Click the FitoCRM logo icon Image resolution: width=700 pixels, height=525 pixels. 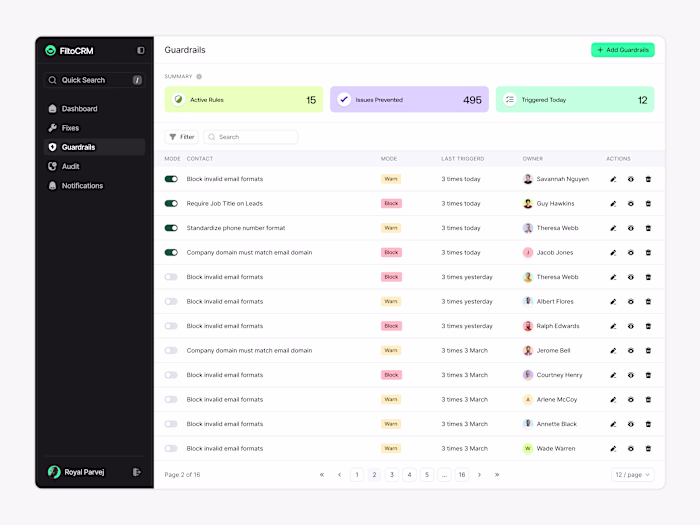point(50,50)
